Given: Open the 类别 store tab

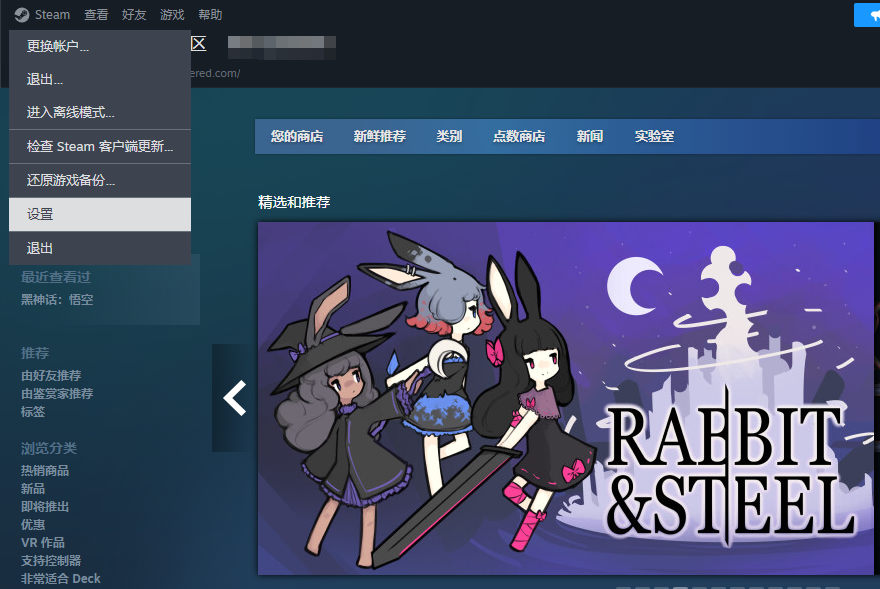Looking at the screenshot, I should tap(449, 136).
